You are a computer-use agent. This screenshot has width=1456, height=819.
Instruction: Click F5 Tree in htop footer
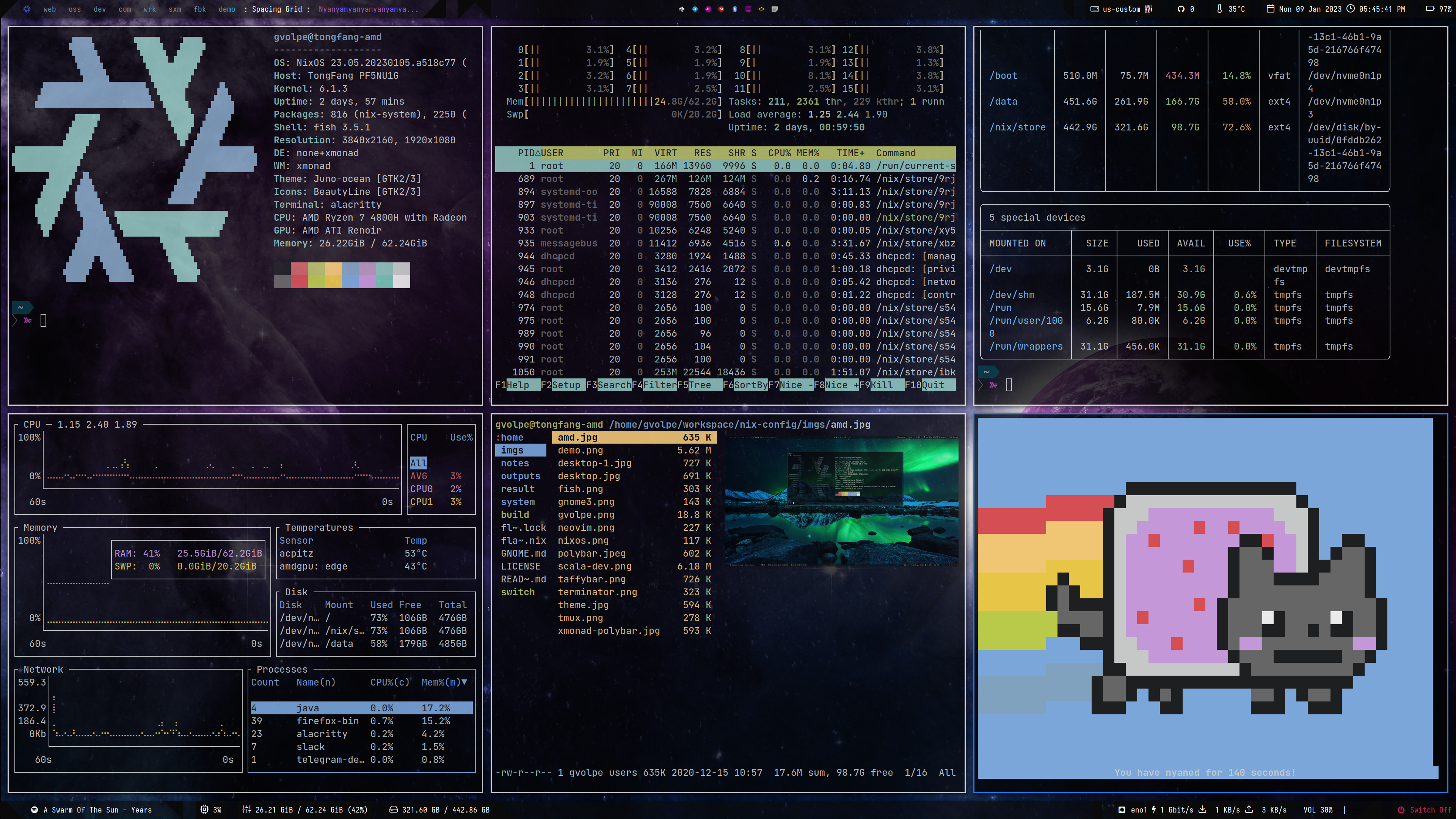[x=700, y=385]
